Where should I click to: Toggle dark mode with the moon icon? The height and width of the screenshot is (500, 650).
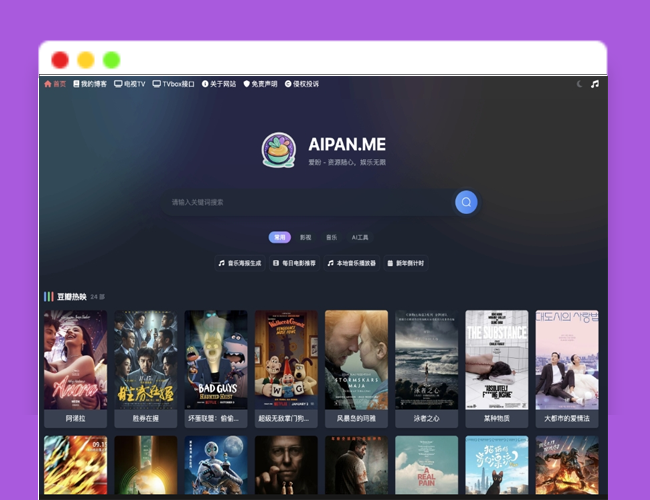pyautogui.click(x=579, y=84)
